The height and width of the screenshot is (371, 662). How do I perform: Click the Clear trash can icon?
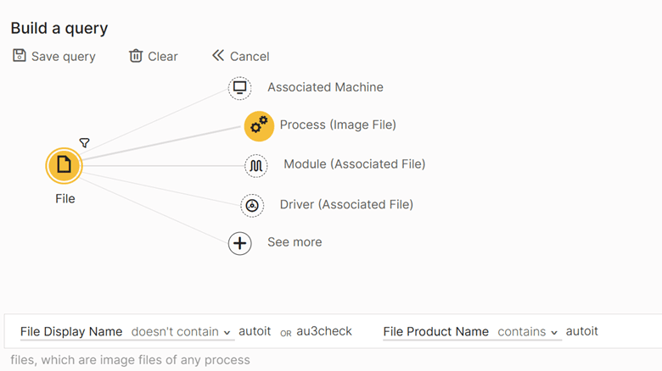(136, 56)
